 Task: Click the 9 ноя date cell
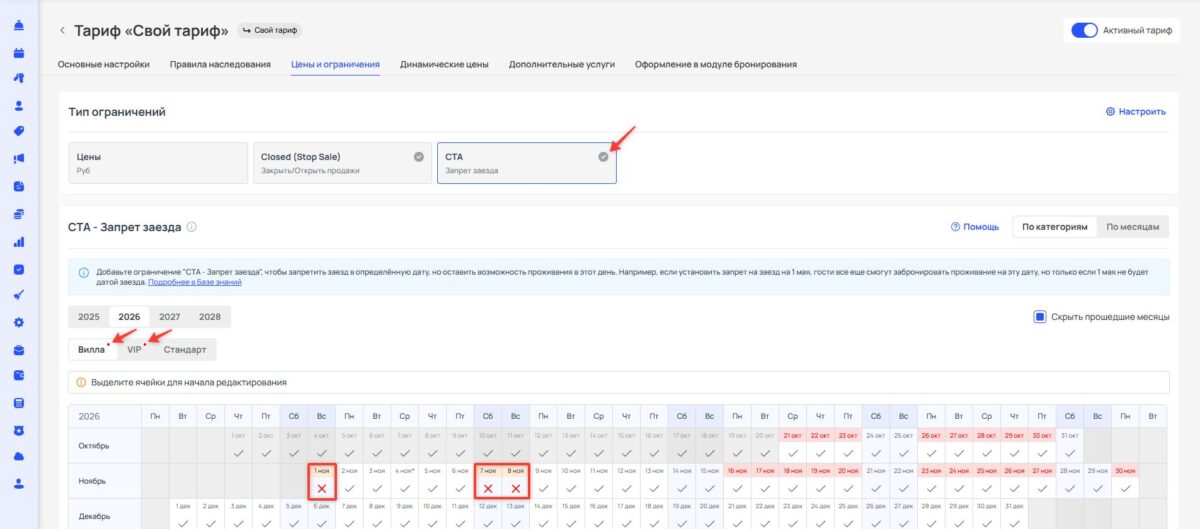point(544,482)
